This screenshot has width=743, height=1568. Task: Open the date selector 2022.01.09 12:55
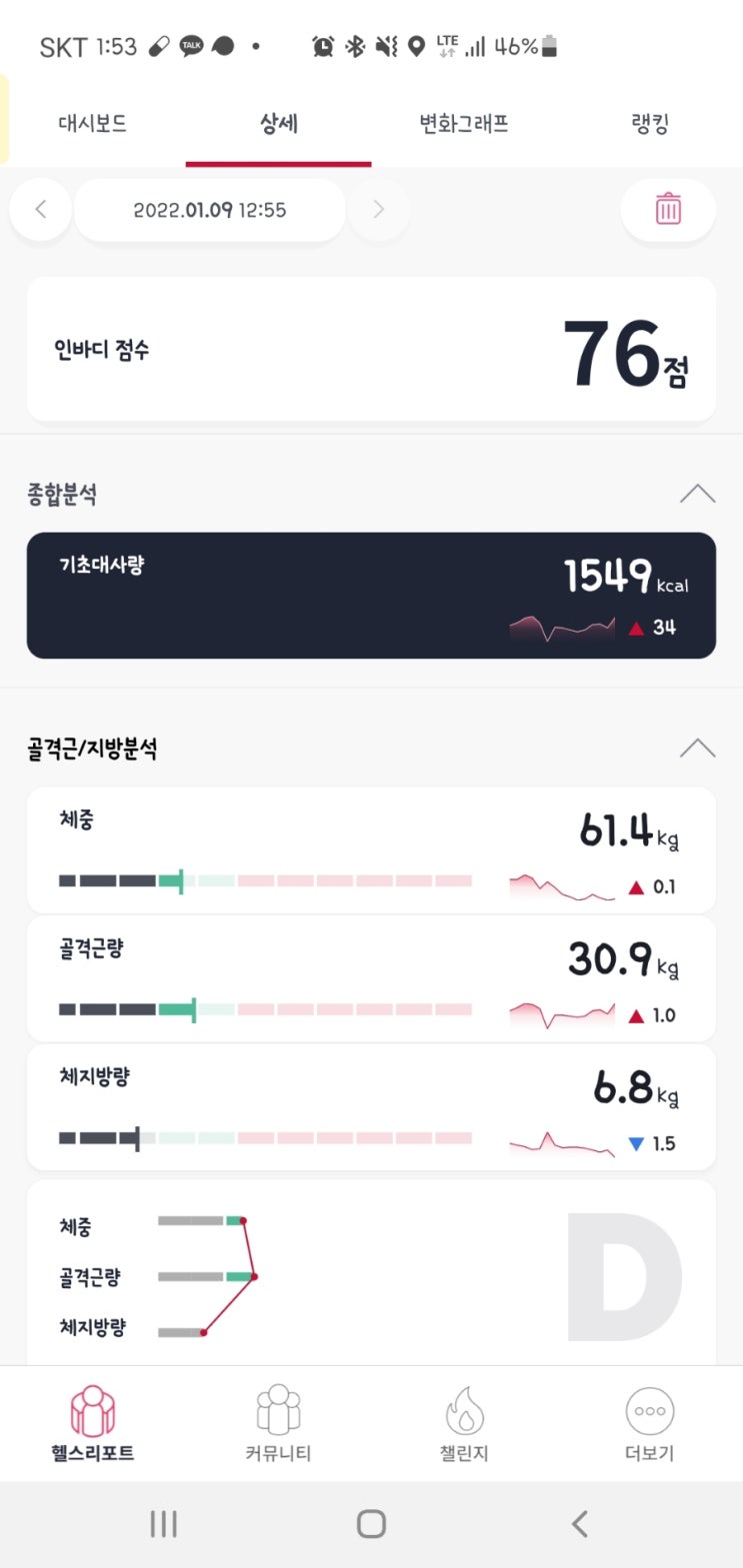point(210,210)
